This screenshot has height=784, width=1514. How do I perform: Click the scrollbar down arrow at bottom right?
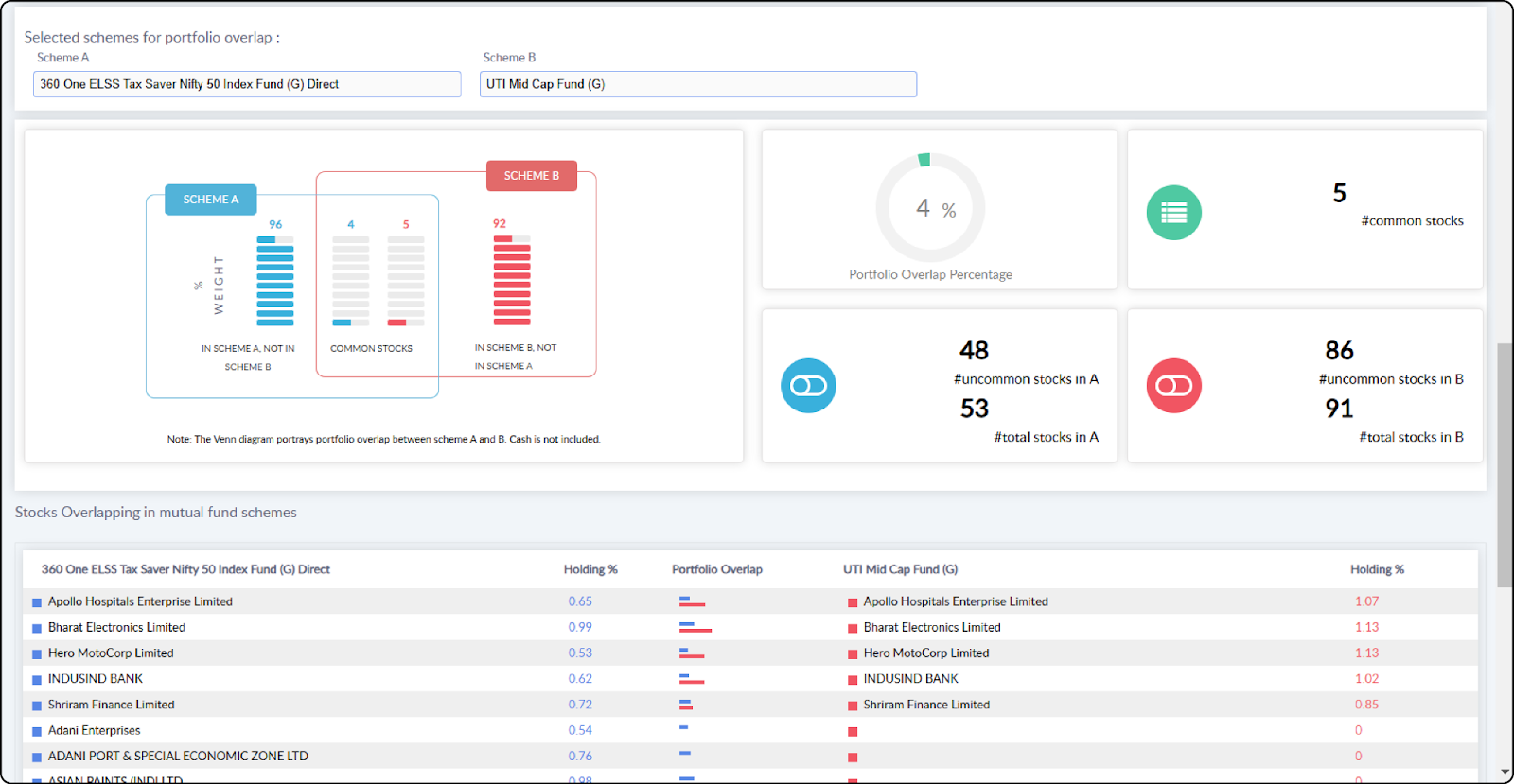pos(1505,773)
